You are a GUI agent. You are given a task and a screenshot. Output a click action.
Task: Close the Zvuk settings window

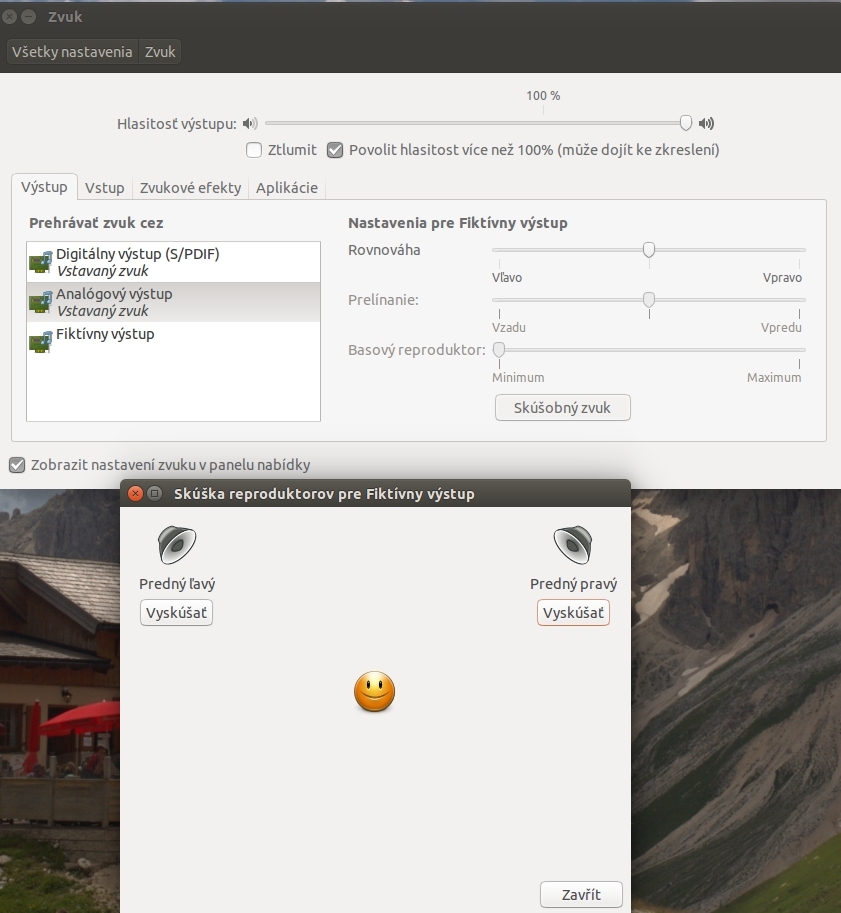tap(9, 17)
